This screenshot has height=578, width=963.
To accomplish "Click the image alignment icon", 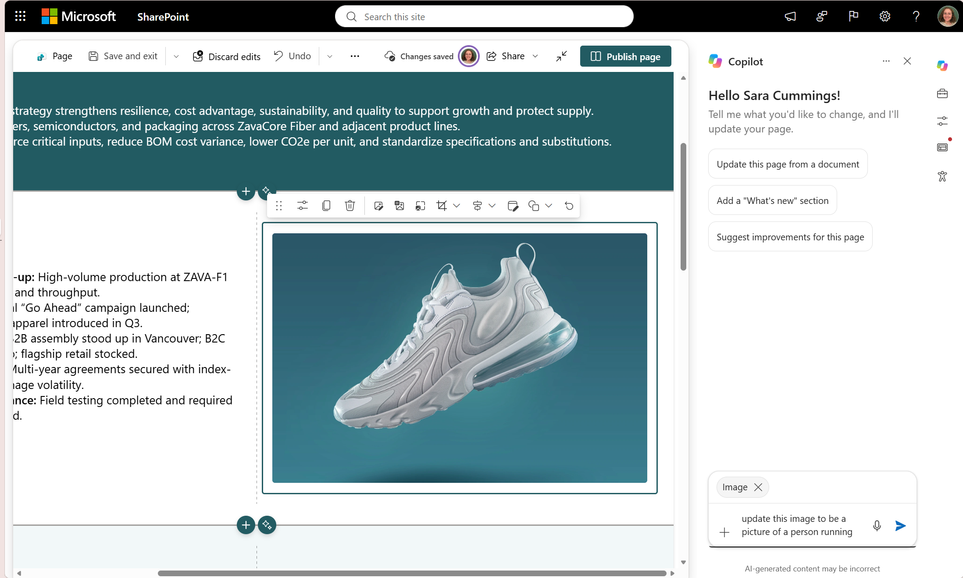I will (x=477, y=206).
